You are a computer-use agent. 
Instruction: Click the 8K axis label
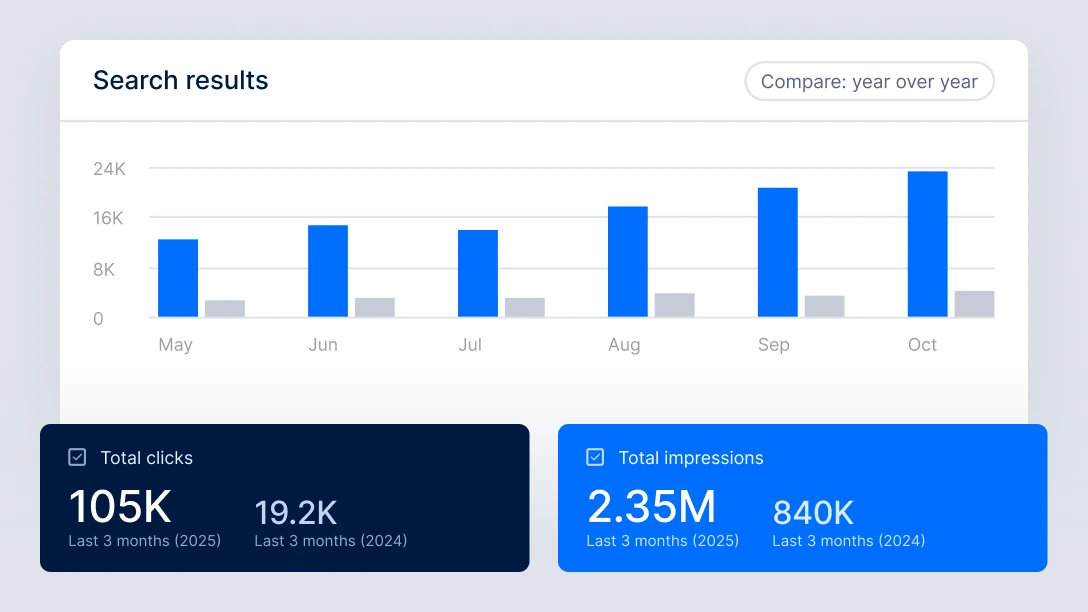(104, 269)
